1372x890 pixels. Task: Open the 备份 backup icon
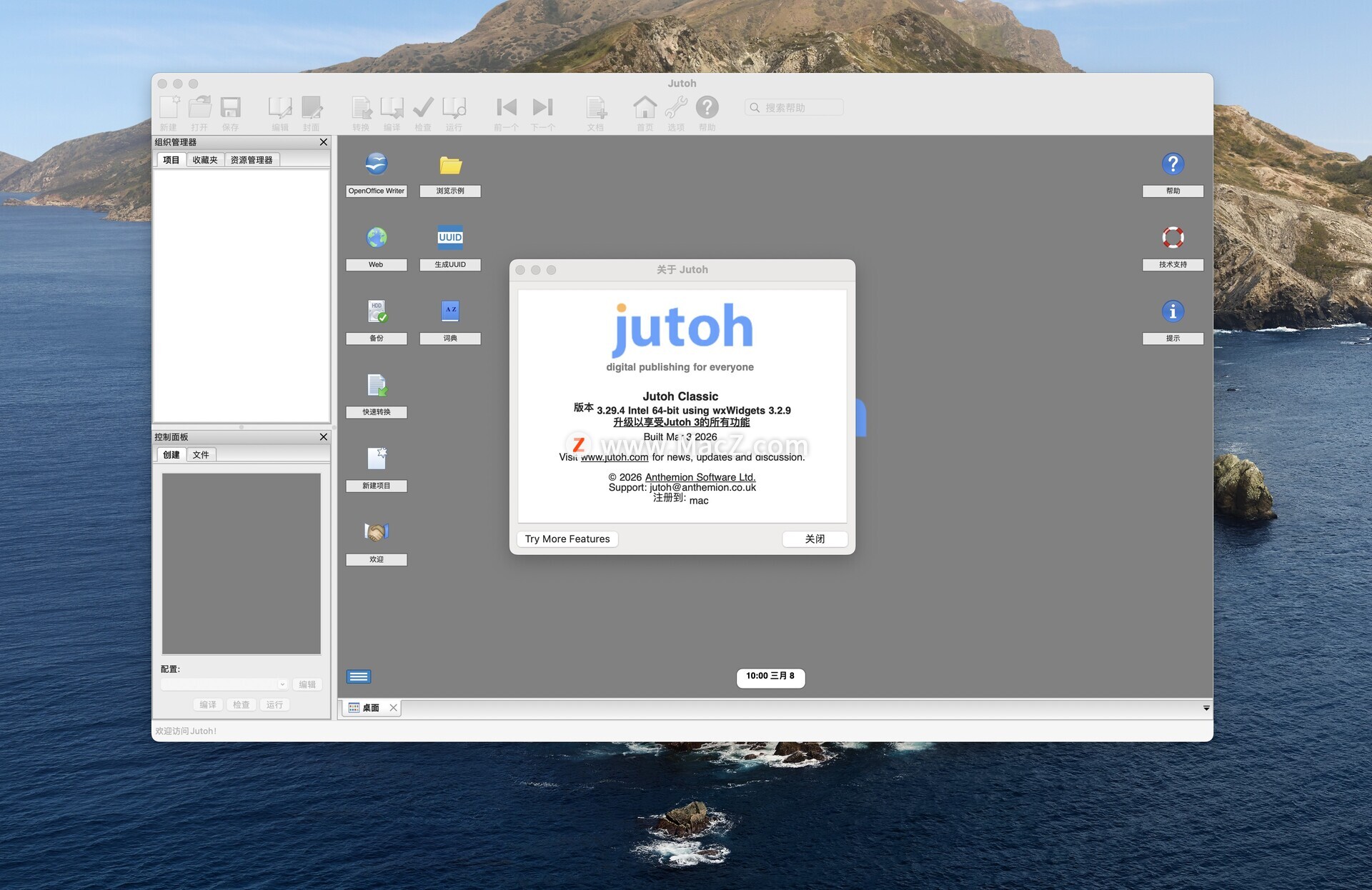pyautogui.click(x=377, y=311)
